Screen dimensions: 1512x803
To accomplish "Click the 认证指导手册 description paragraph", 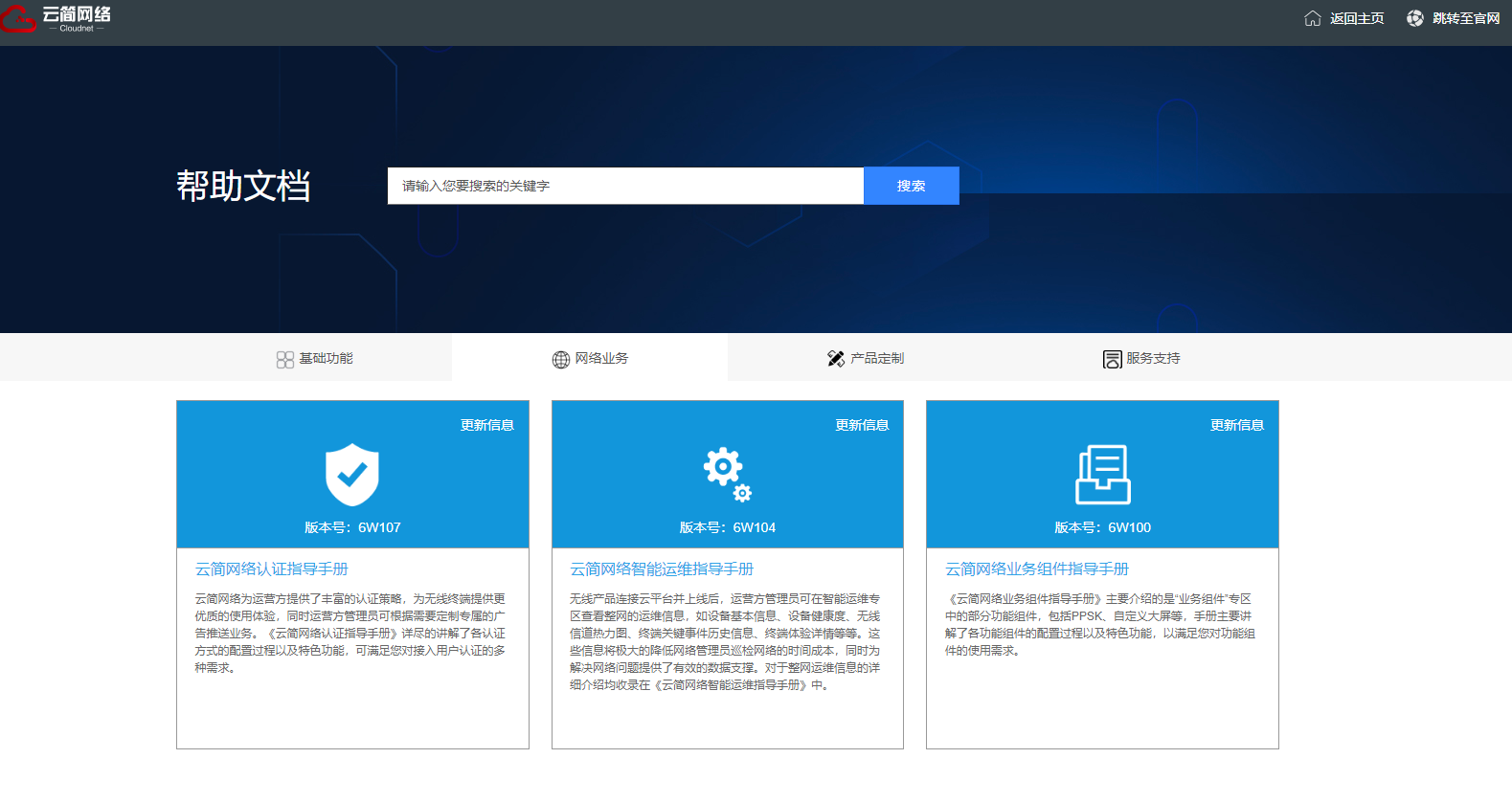I will click(x=350, y=634).
